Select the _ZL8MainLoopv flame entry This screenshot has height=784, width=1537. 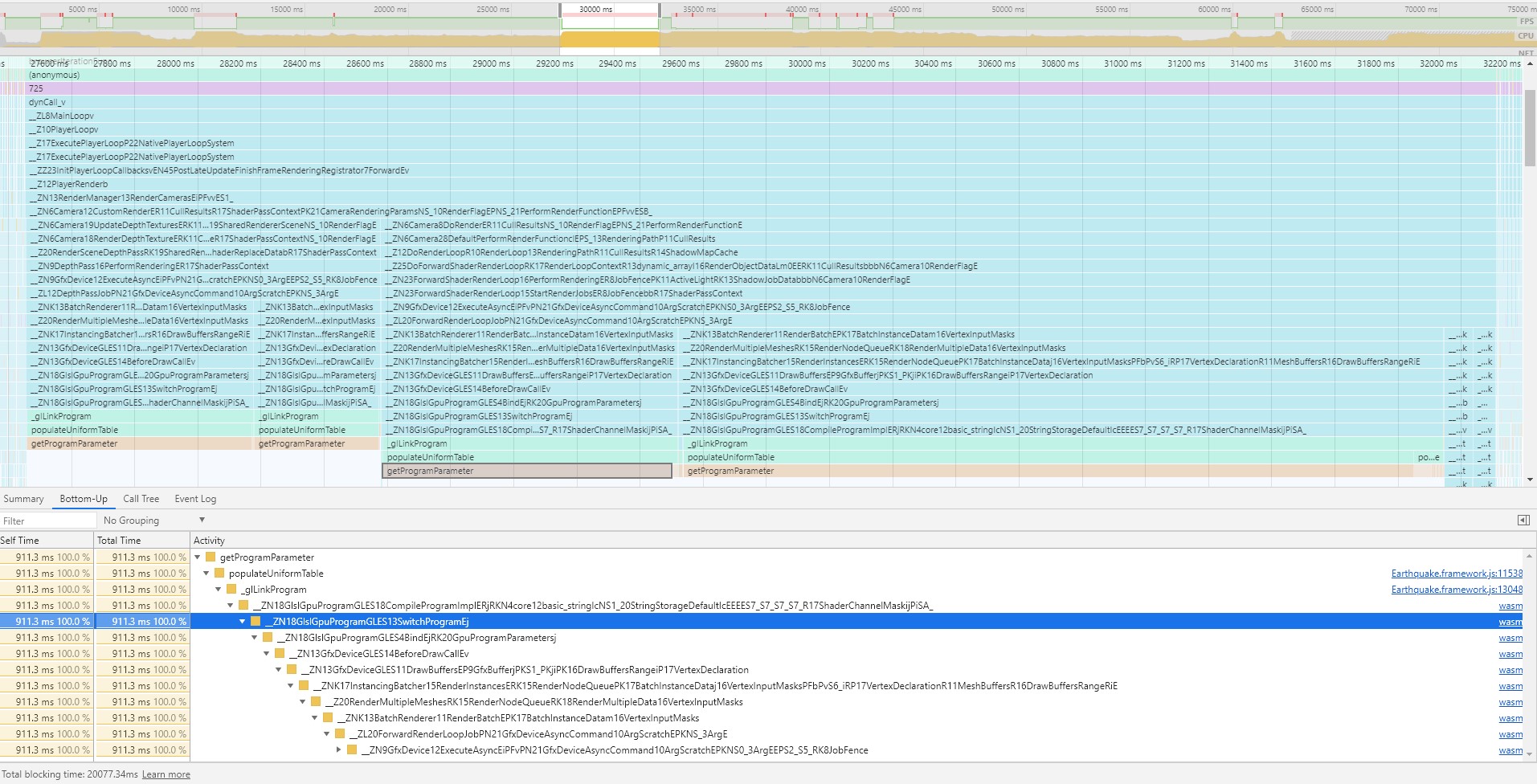762,116
